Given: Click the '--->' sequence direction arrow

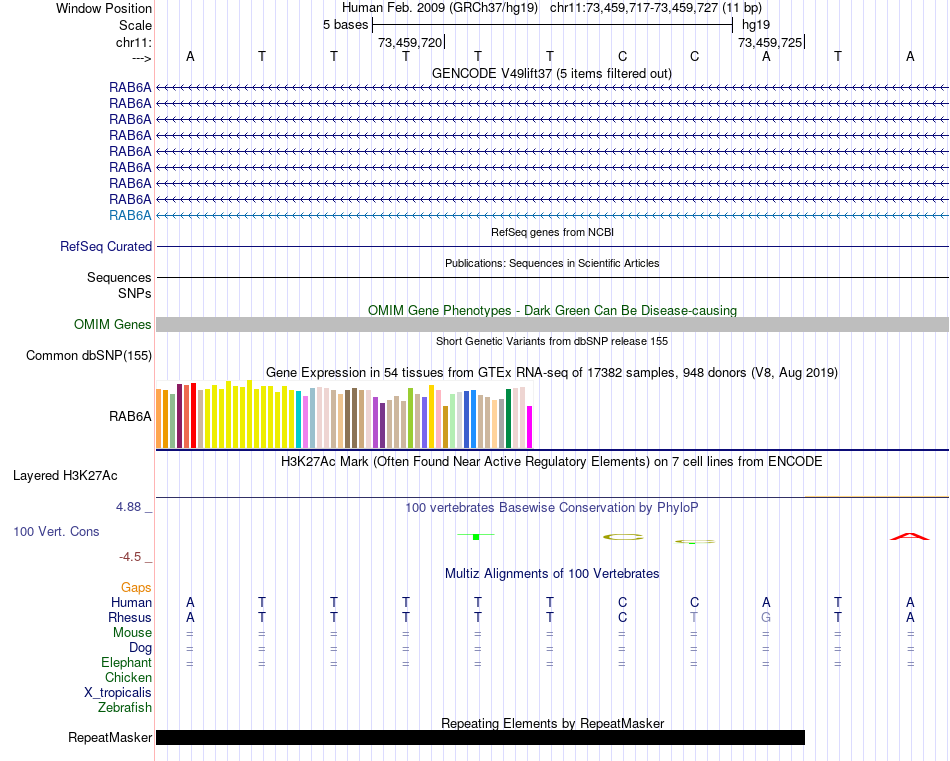Looking at the screenshot, I should 141,58.
